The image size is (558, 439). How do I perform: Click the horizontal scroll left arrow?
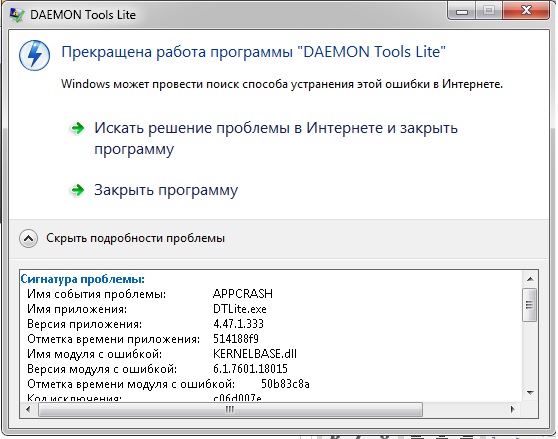coord(28,409)
